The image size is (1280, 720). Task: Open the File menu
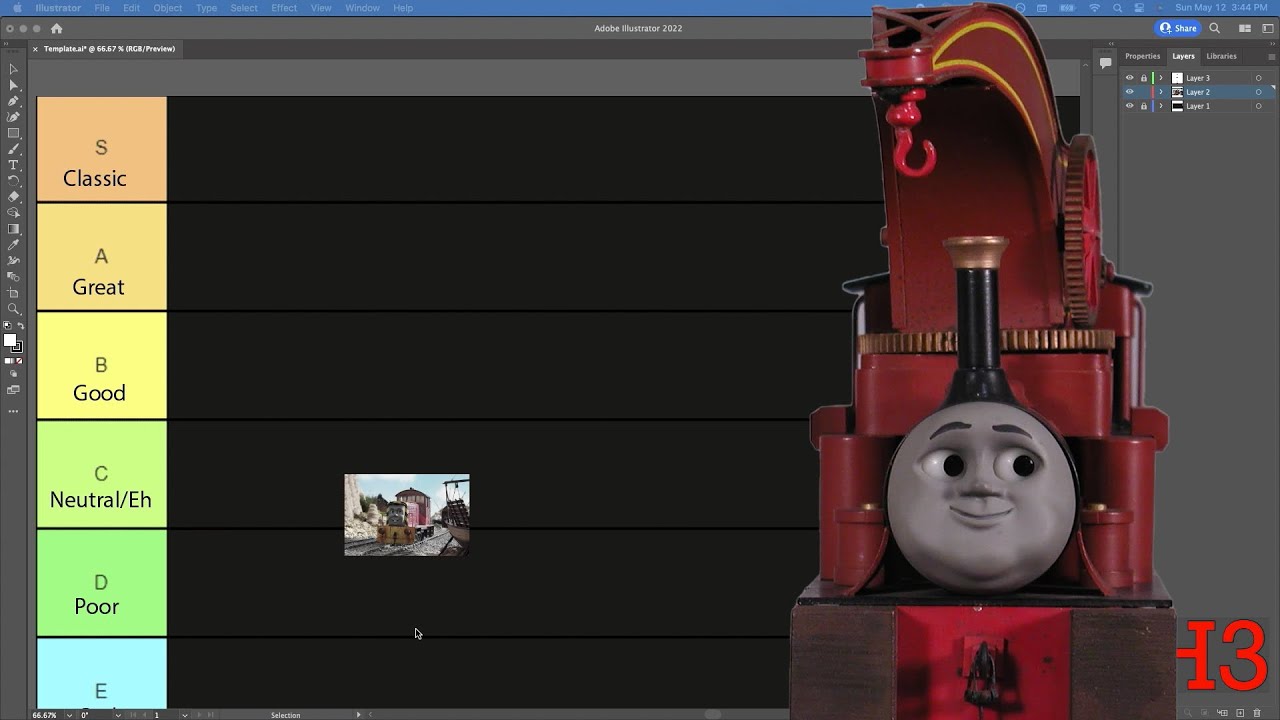[102, 8]
